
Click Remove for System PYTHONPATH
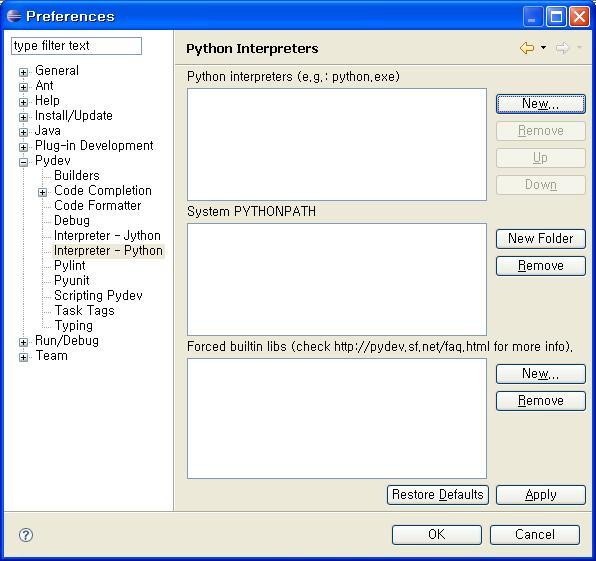(x=541, y=266)
